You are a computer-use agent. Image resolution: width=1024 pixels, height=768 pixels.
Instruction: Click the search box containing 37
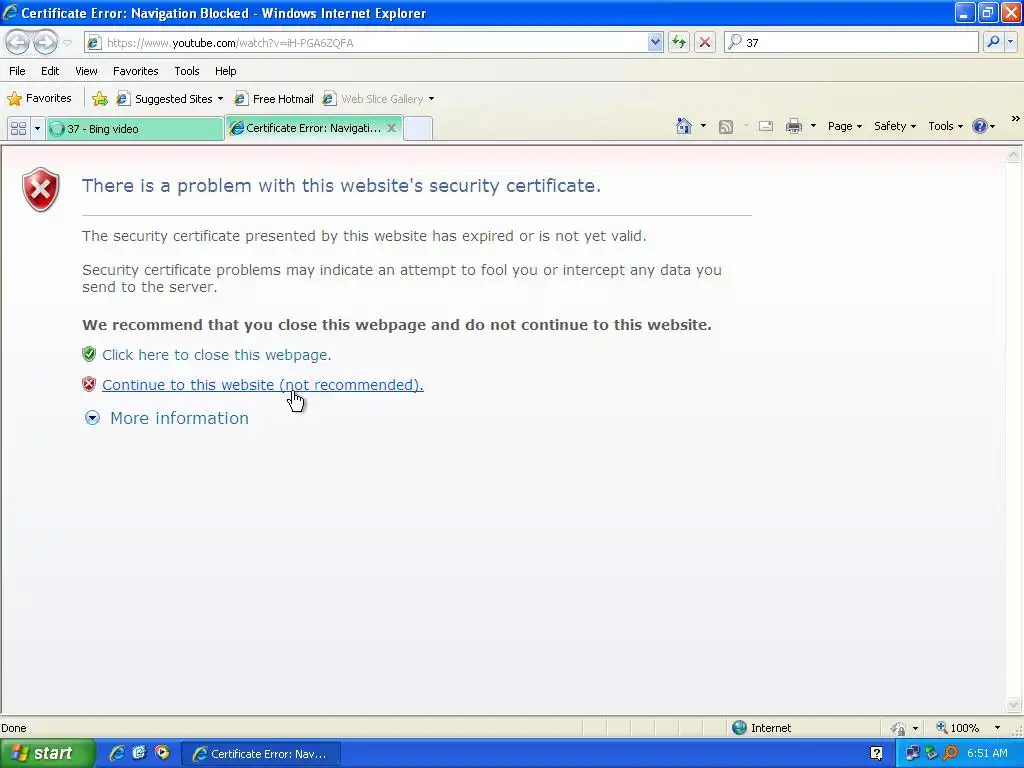coord(852,42)
